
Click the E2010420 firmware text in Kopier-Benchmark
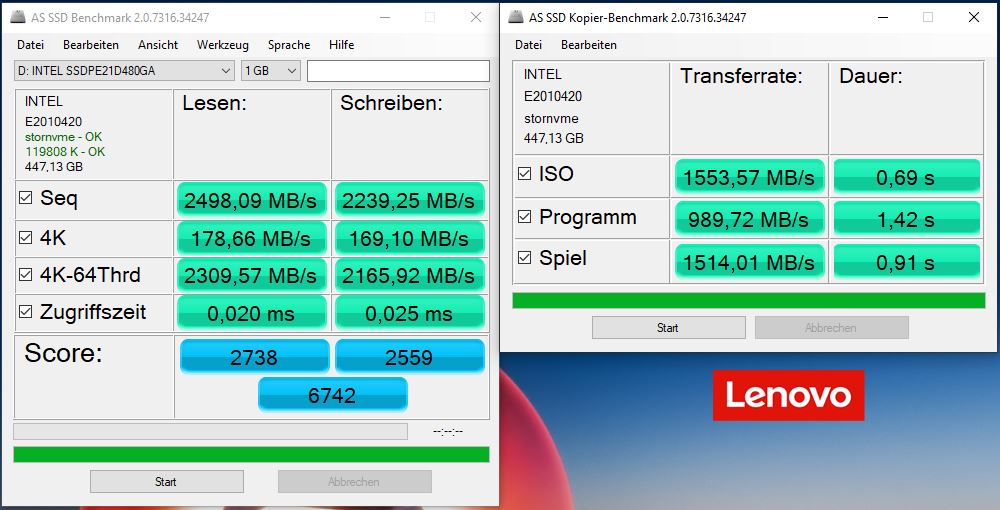(x=553, y=96)
